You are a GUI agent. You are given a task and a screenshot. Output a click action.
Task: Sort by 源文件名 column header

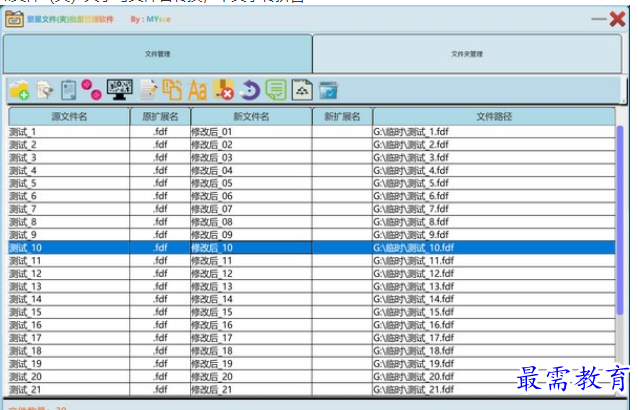(69, 117)
